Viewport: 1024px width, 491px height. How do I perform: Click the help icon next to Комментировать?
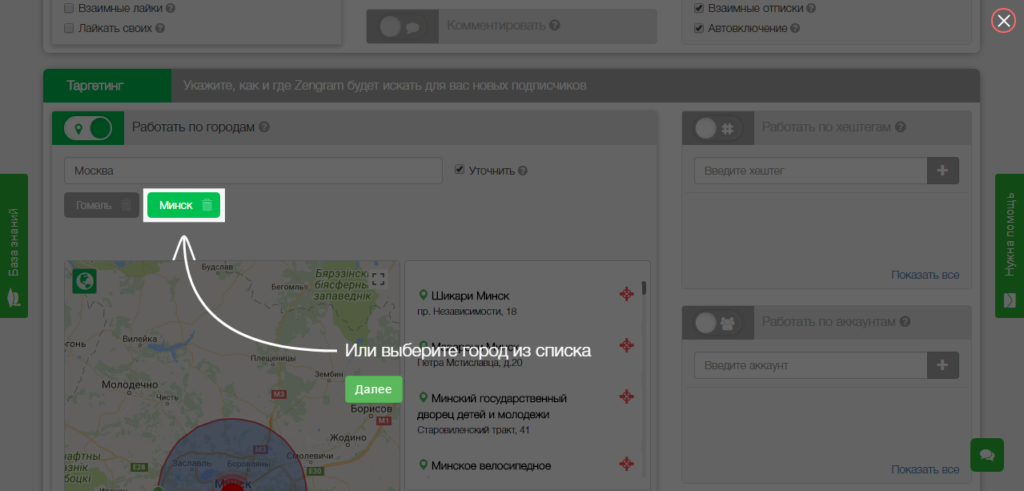pos(554,25)
